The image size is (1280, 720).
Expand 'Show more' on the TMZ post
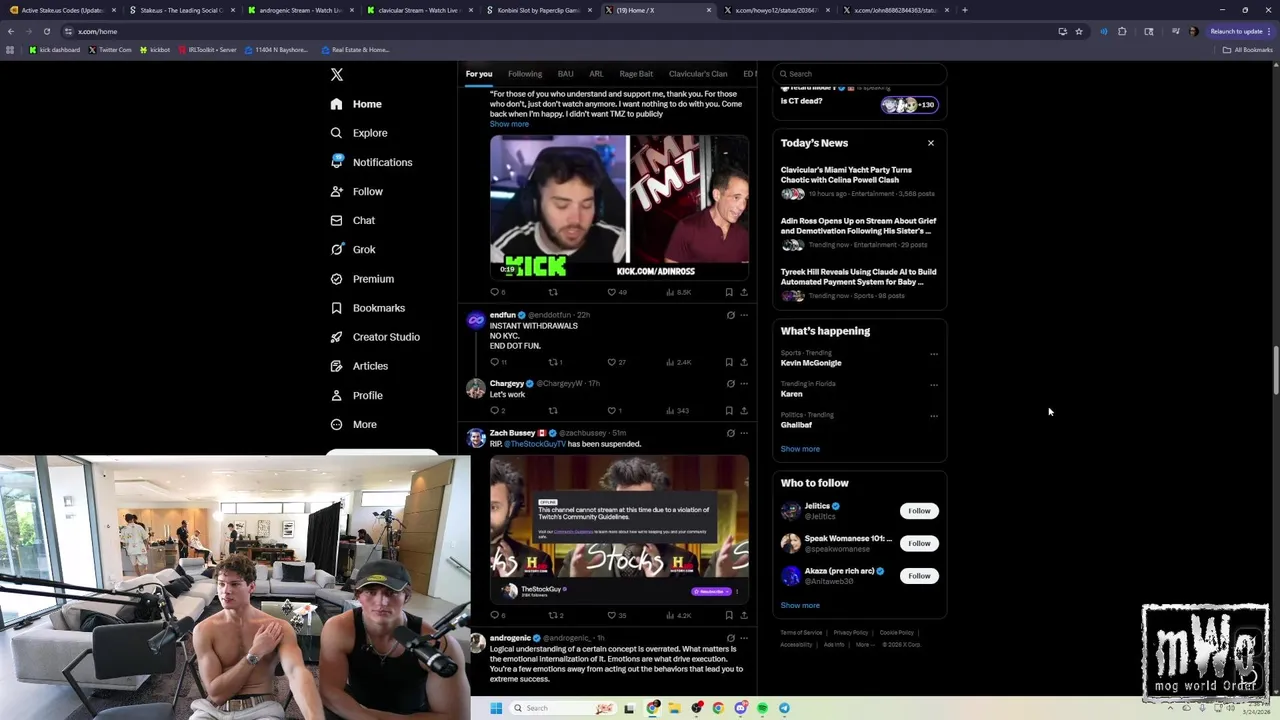[509, 124]
